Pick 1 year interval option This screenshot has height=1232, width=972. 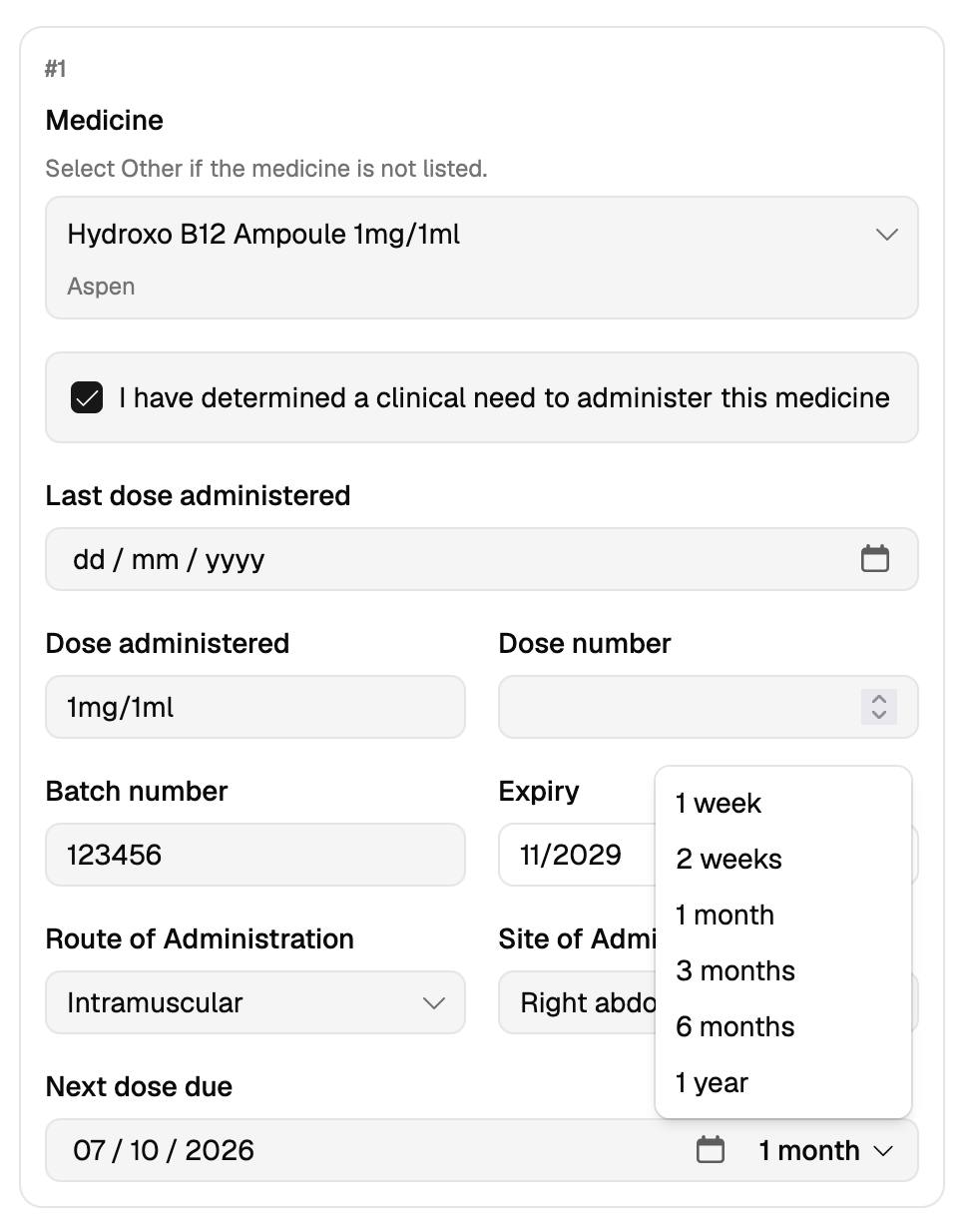(783, 1082)
